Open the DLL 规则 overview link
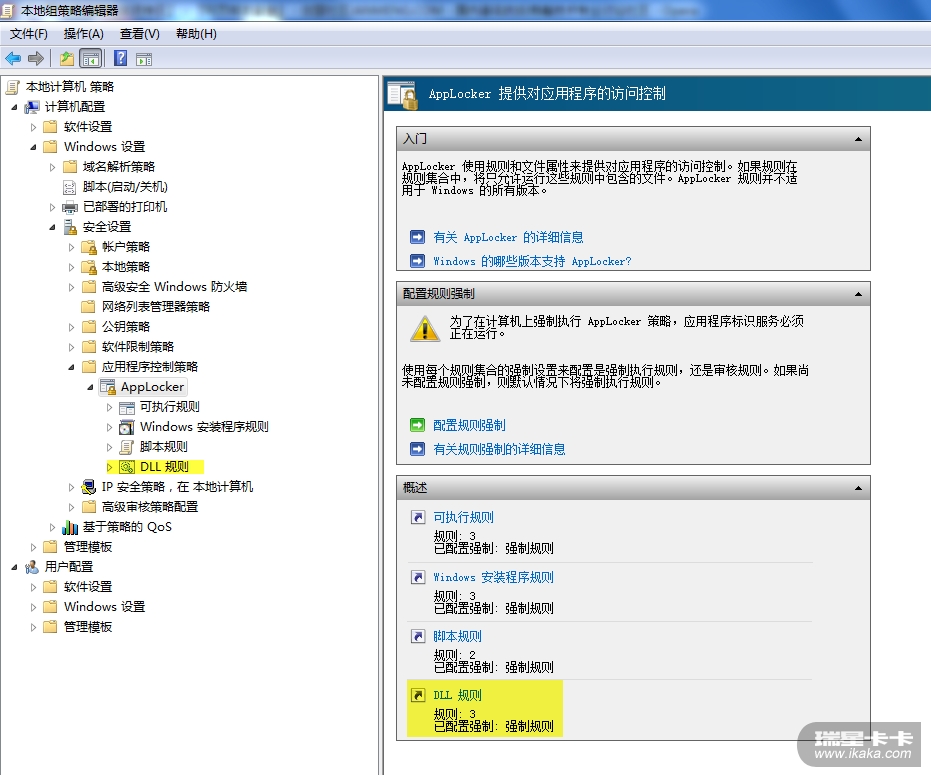Screen dimensions: 931x775 click(x=457, y=695)
